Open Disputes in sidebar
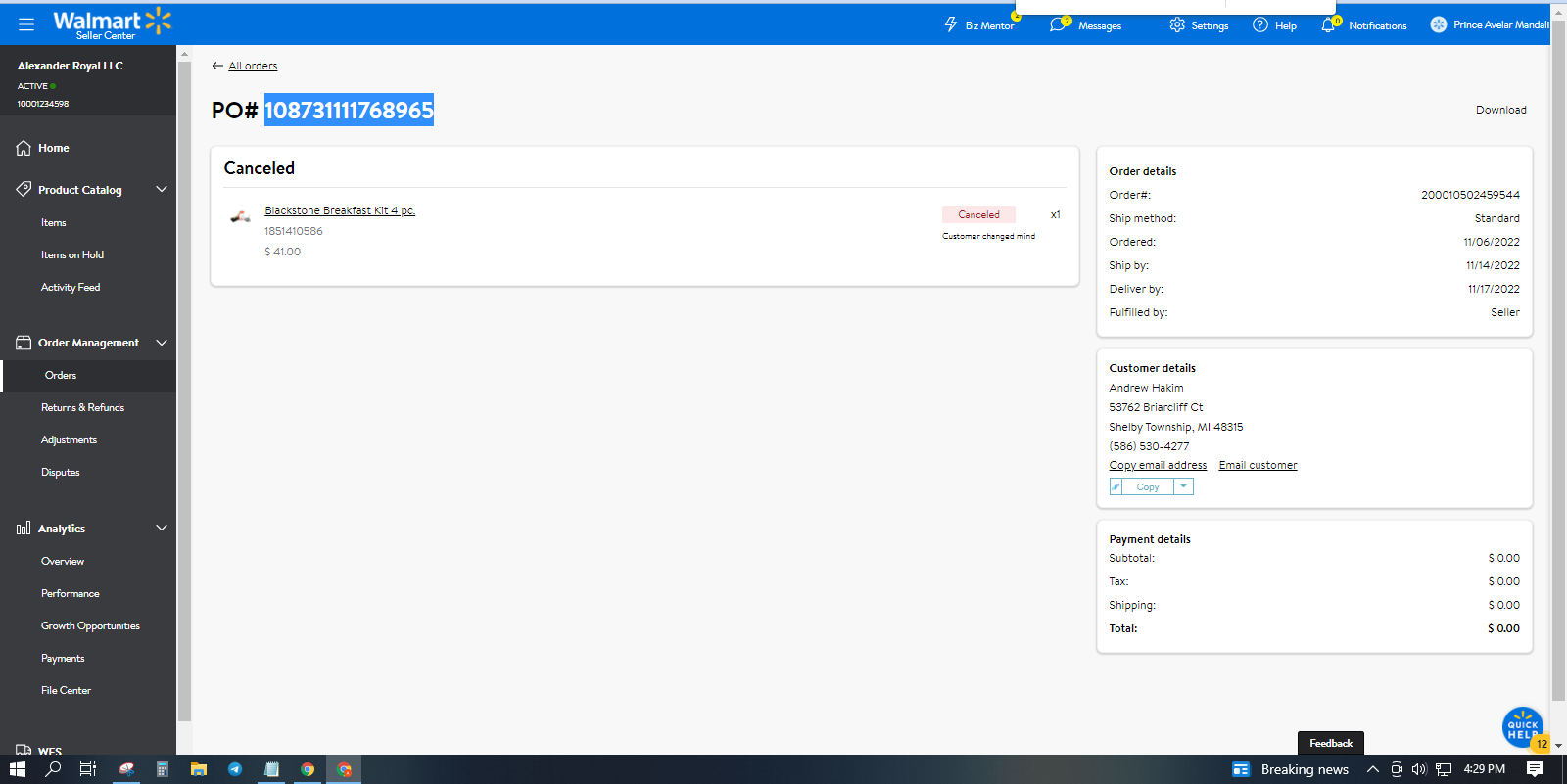This screenshot has height=784, width=1567. click(61, 473)
